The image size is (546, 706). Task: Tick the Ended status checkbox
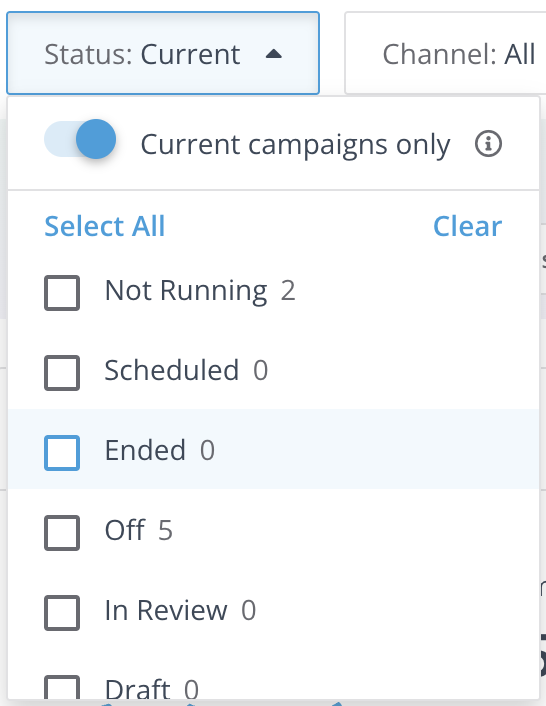[x=62, y=453]
